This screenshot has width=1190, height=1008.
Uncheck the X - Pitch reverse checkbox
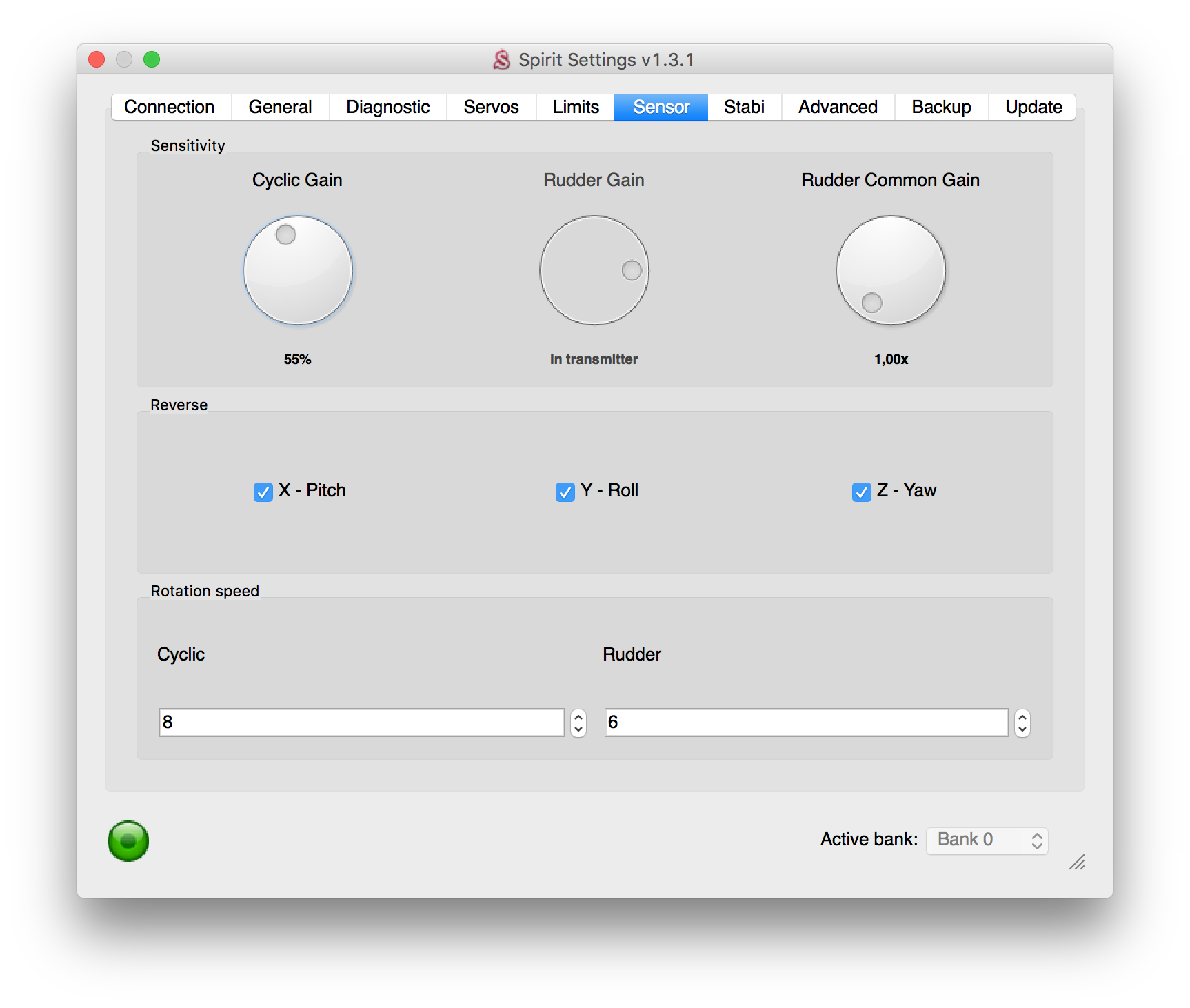point(263,492)
